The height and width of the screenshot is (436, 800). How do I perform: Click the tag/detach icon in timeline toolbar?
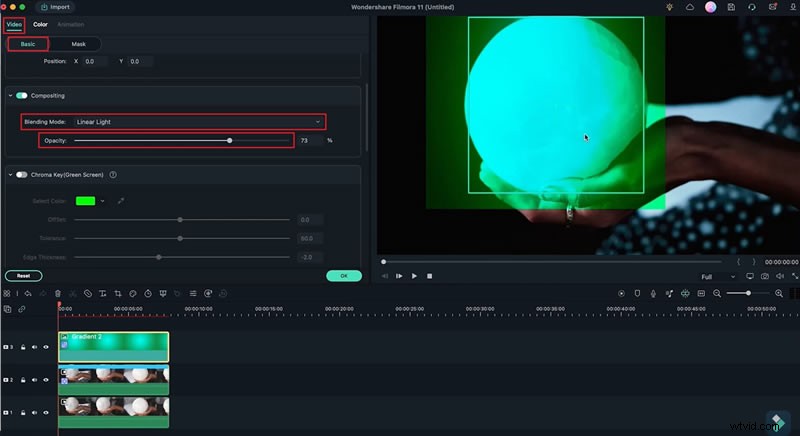point(88,294)
